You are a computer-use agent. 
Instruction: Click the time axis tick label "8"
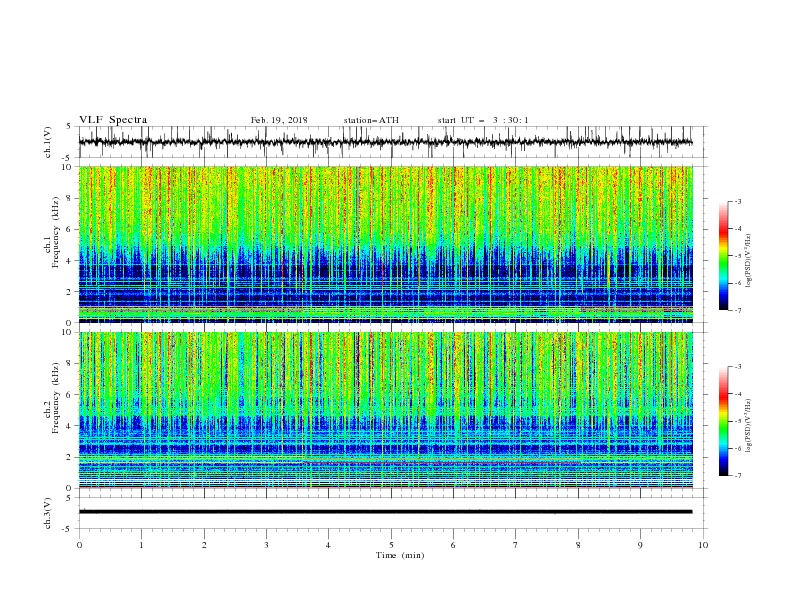click(578, 545)
